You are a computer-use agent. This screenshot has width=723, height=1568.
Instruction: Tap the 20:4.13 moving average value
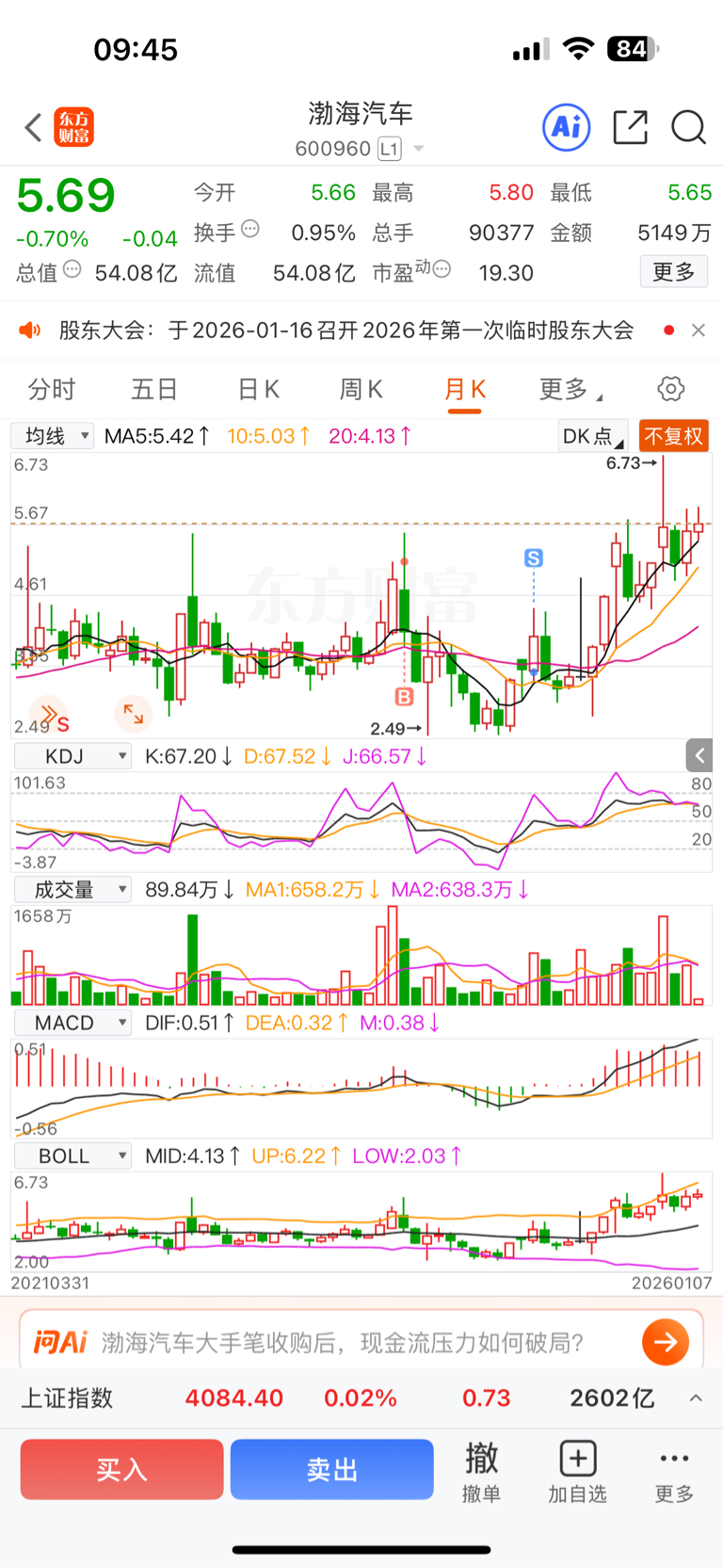pyautogui.click(x=370, y=436)
